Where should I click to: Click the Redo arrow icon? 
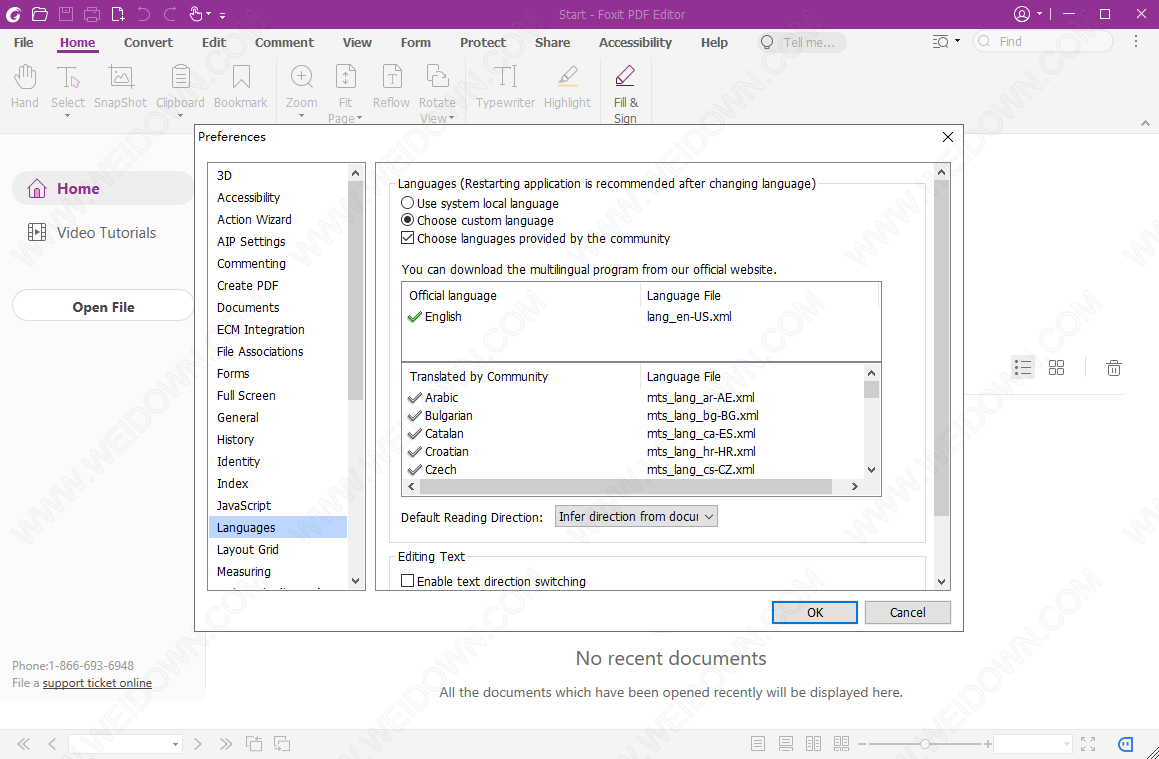(170, 13)
